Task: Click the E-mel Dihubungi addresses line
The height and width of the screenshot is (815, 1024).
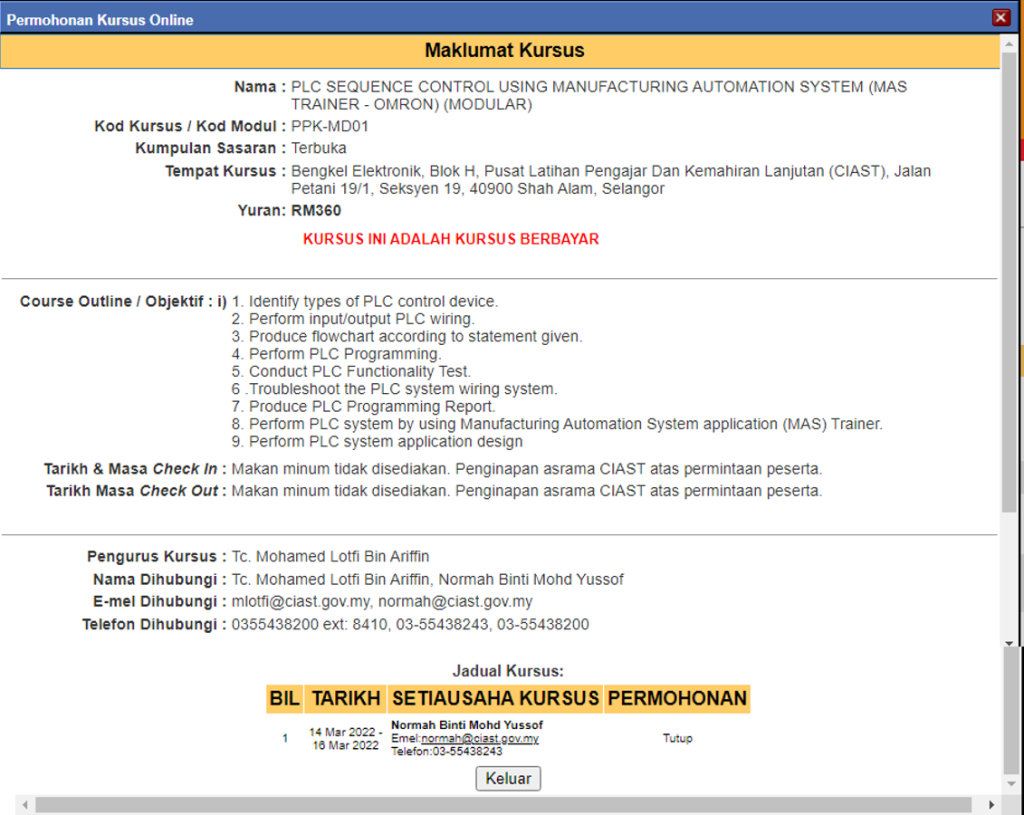Action: click(x=382, y=601)
